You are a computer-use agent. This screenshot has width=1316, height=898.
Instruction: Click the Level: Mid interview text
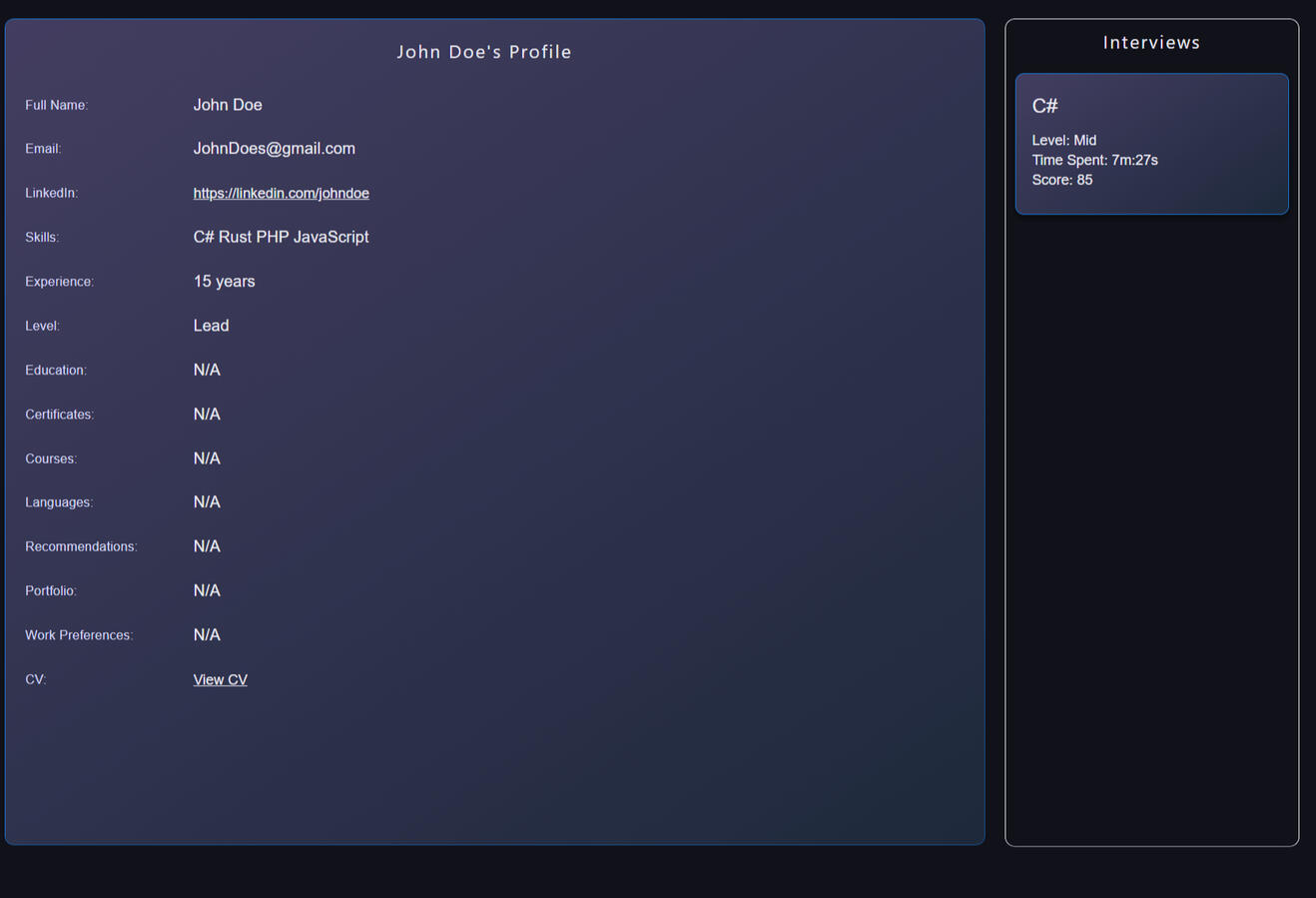tap(1063, 141)
